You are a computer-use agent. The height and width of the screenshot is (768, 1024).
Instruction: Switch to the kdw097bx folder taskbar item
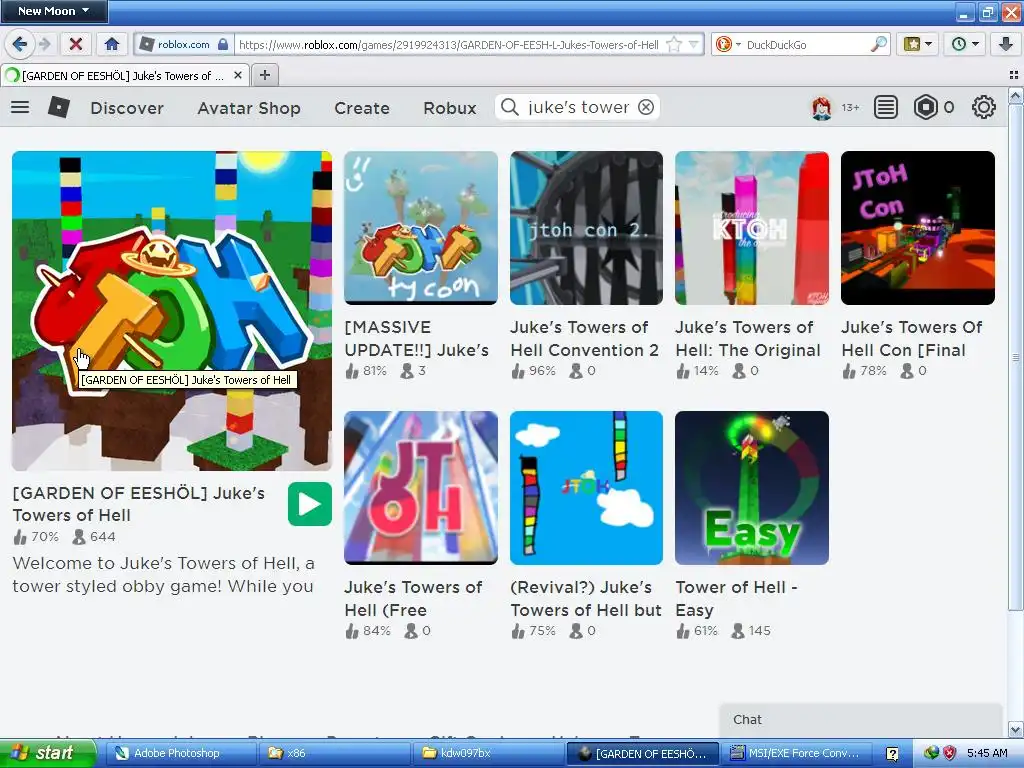(x=488, y=753)
